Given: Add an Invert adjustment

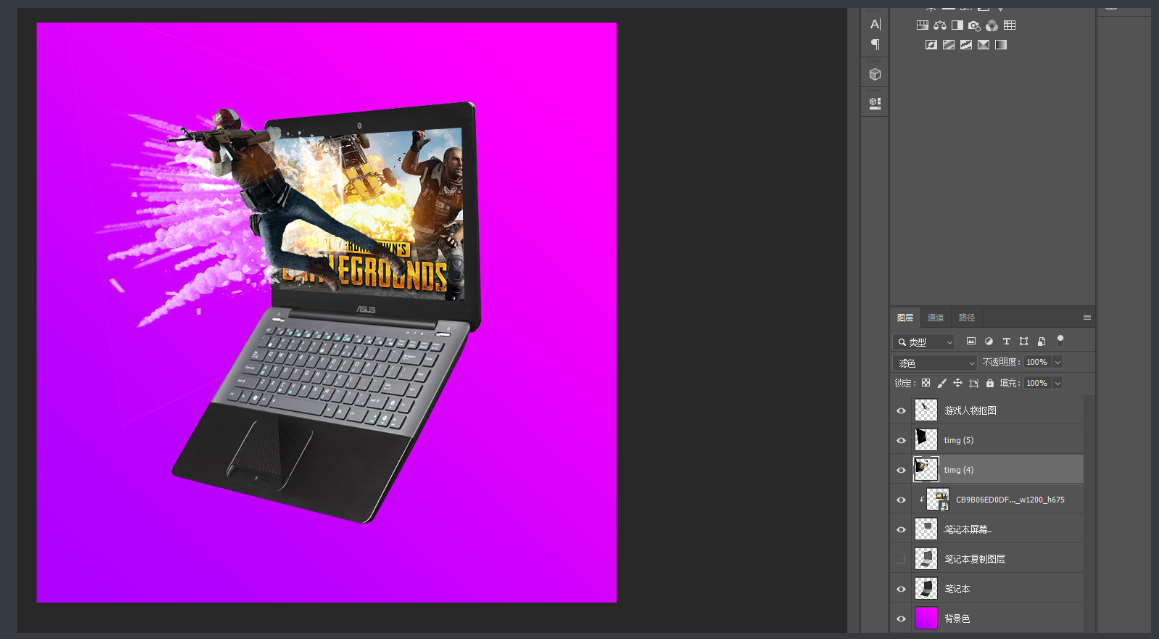Looking at the screenshot, I should pos(931,45).
